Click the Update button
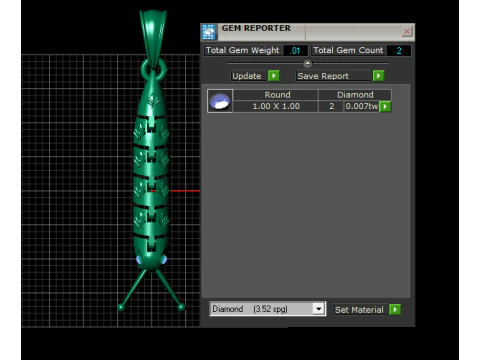The image size is (480, 360). pyautogui.click(x=247, y=76)
